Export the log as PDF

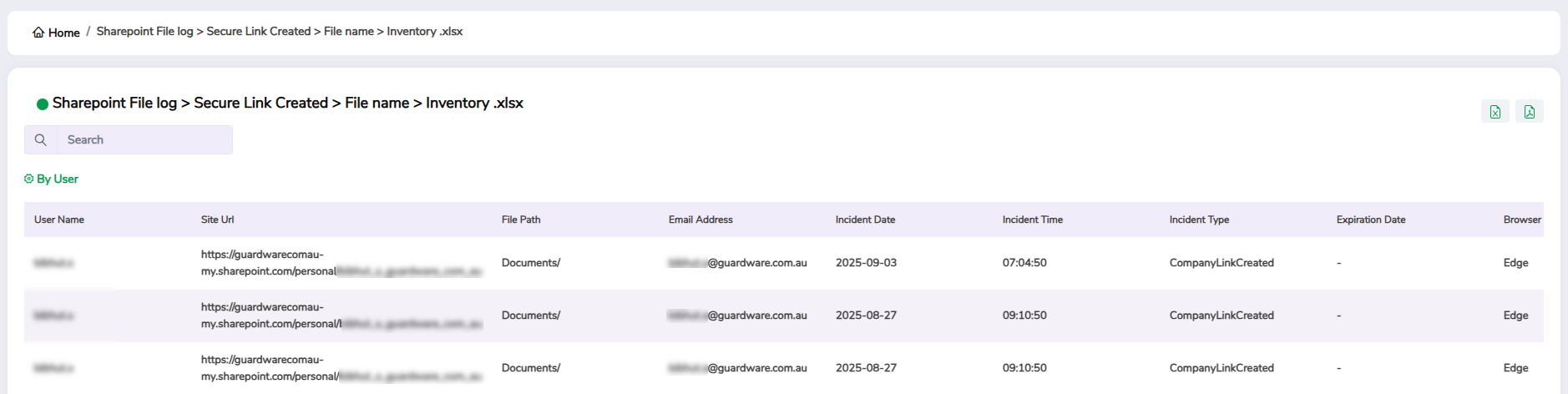coord(1529,112)
